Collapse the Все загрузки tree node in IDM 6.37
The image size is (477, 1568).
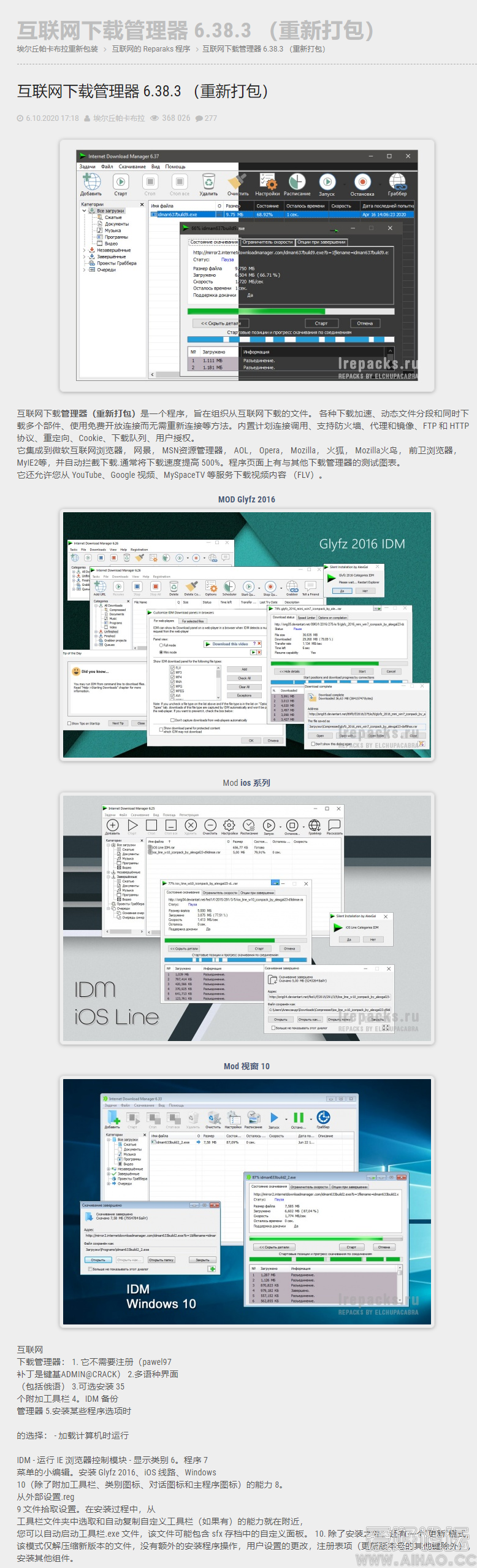click(x=85, y=211)
